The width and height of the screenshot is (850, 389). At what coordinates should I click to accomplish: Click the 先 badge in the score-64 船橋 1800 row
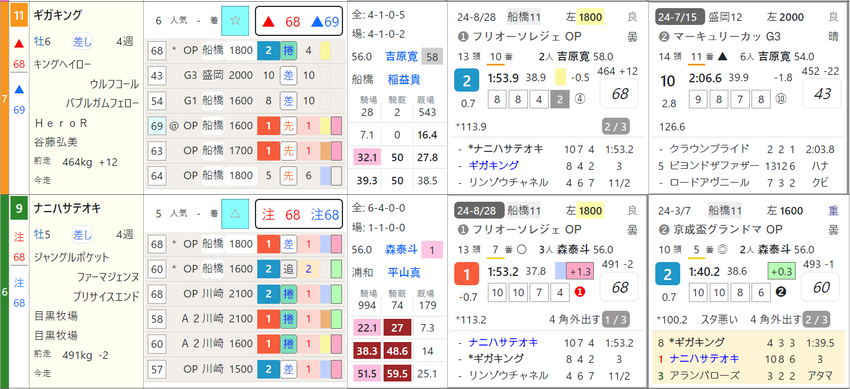(288, 175)
